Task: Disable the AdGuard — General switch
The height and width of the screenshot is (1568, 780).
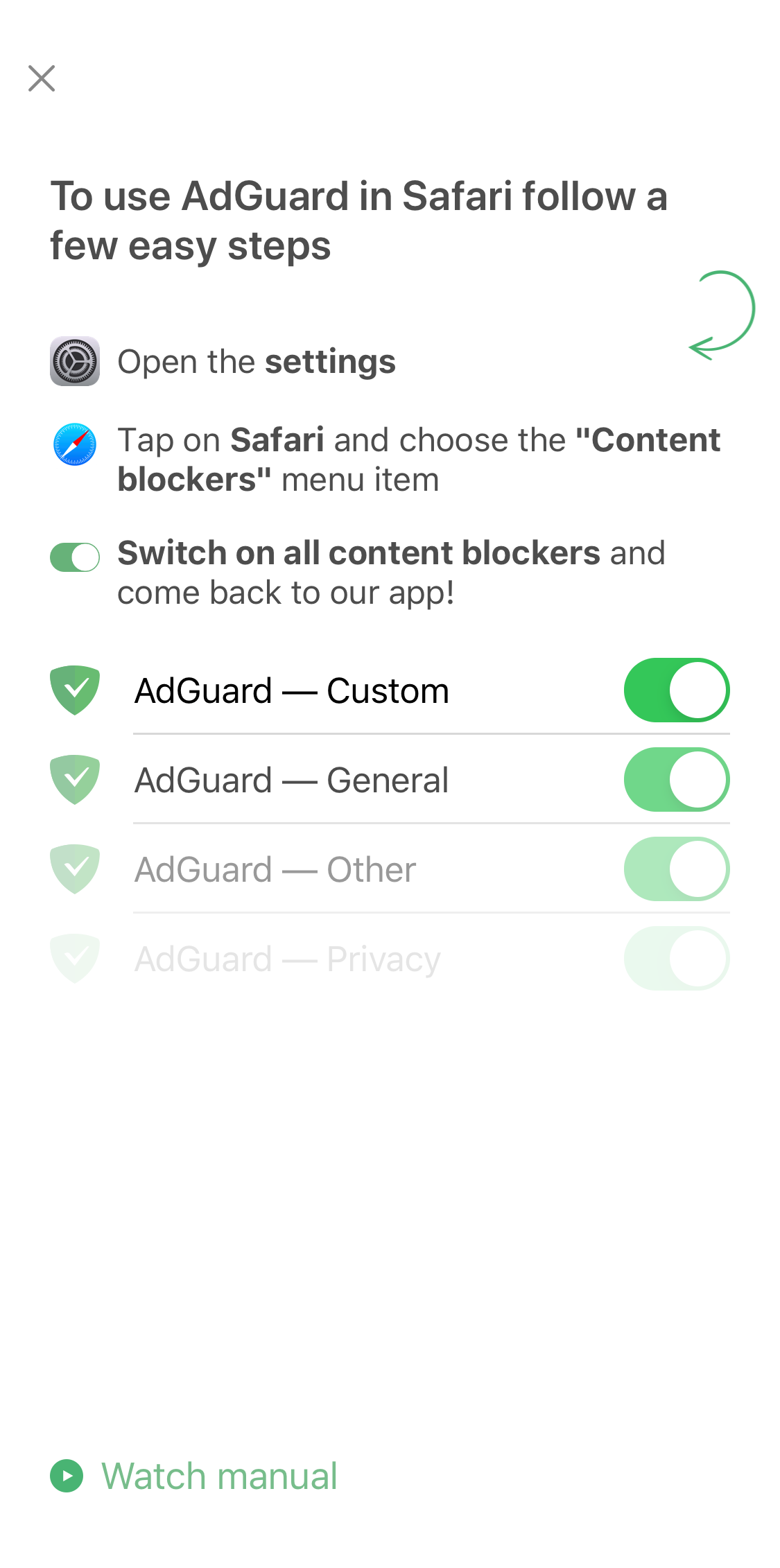Action: click(677, 780)
